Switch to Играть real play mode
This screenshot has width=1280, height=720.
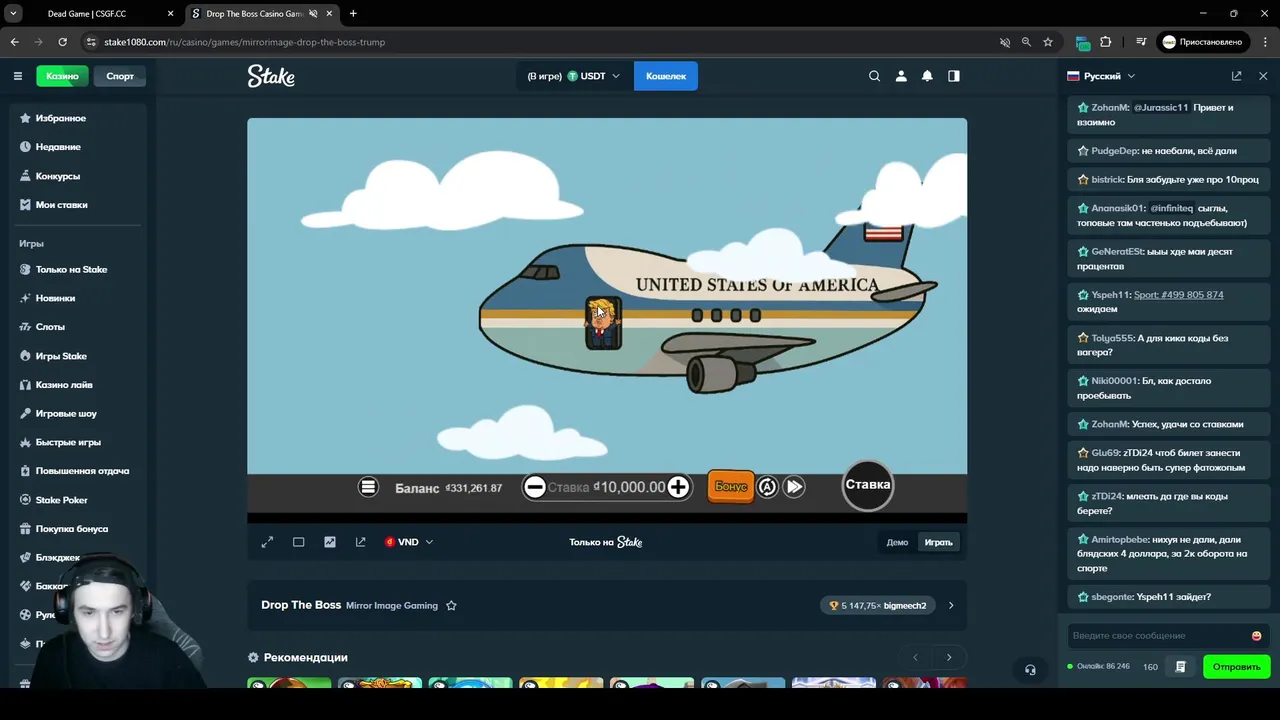[x=938, y=542]
